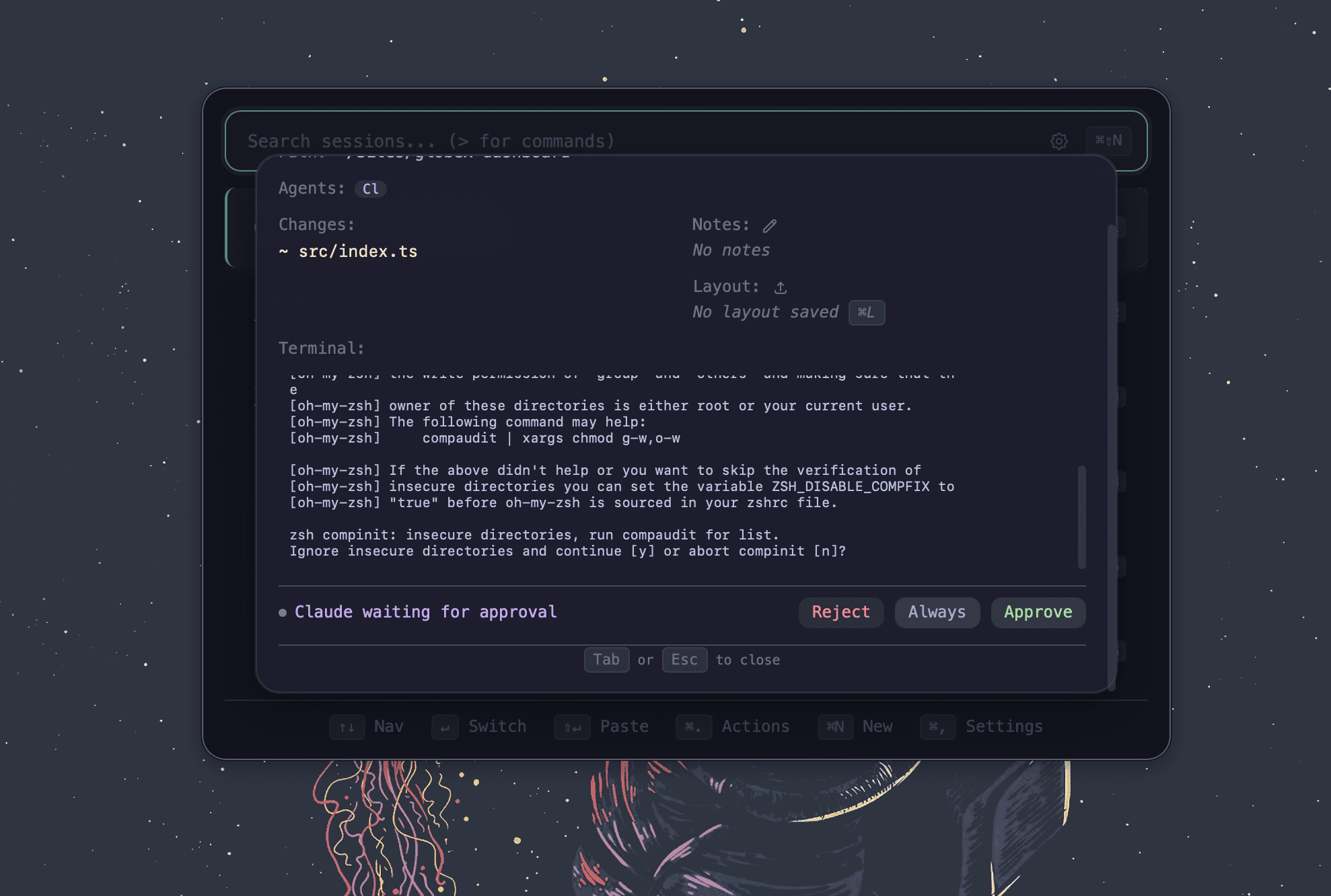Click the Paste shortcut key icon

pos(573,727)
